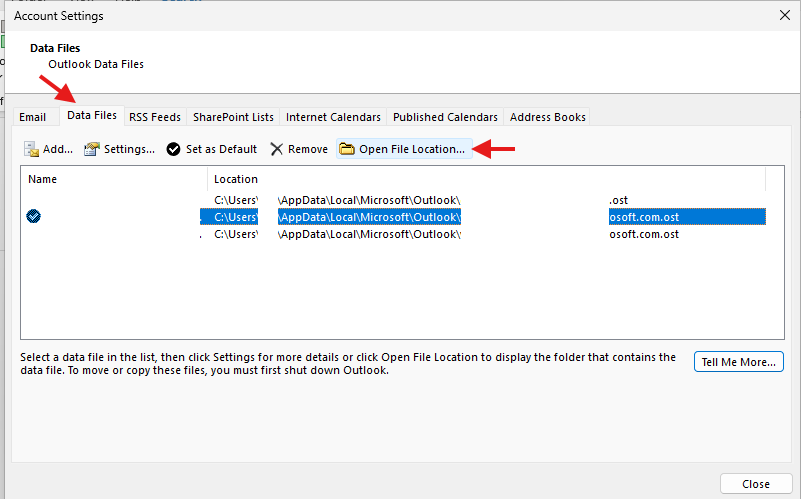
Task: Close the Account Settings dialog
Action: coord(785,16)
